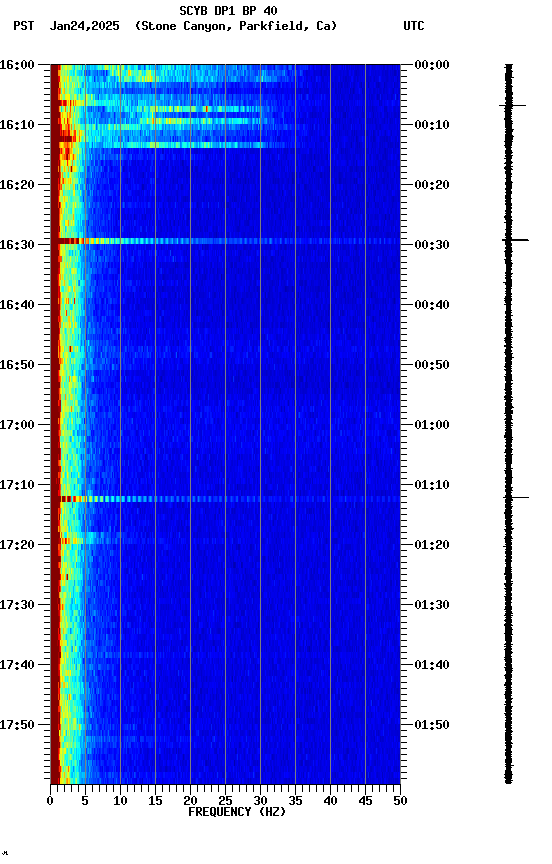This screenshot has width=552, height=864.
Task: Click the '15' frequency axis label
Action: pos(155,801)
